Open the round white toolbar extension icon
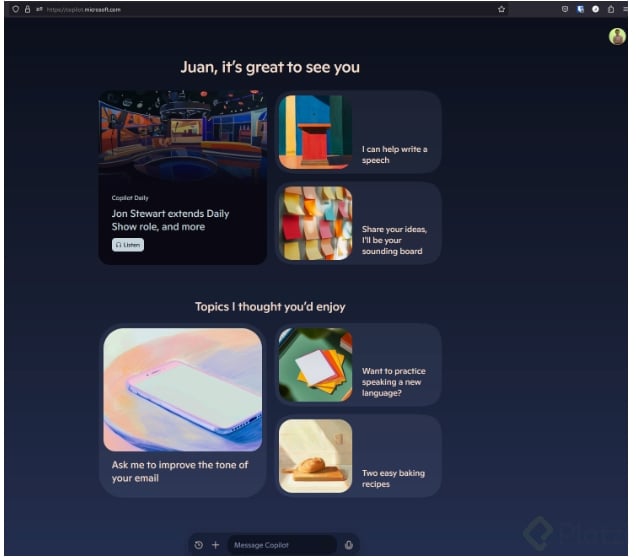Image resolution: width=636 pixels, height=557 pixels. tap(595, 9)
